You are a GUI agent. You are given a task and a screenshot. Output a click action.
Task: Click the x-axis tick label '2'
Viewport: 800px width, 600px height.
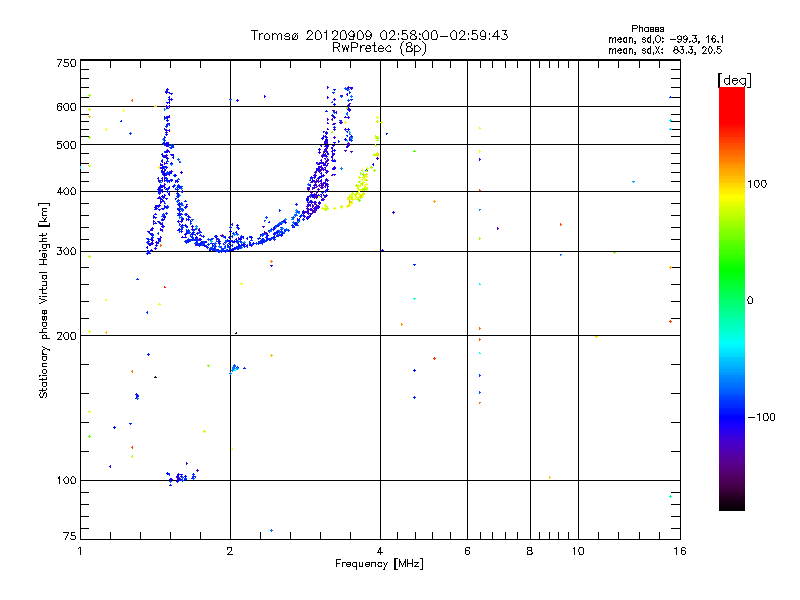coord(230,551)
